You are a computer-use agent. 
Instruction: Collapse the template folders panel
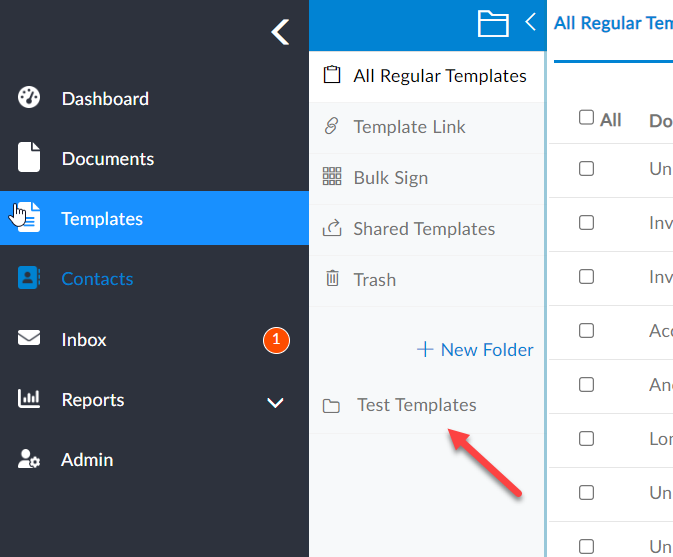[531, 22]
